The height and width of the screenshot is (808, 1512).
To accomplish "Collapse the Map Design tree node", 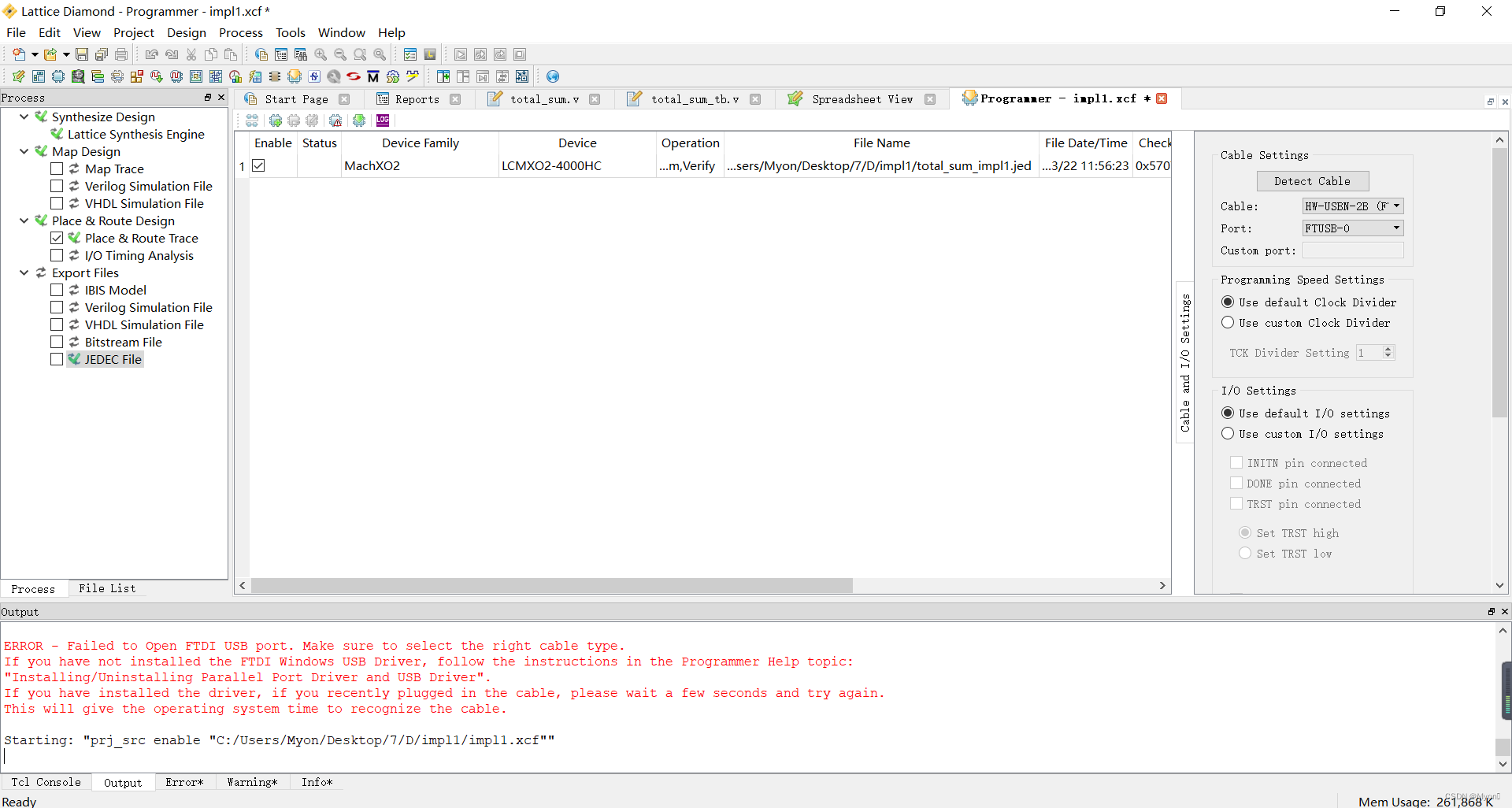I will (24, 151).
